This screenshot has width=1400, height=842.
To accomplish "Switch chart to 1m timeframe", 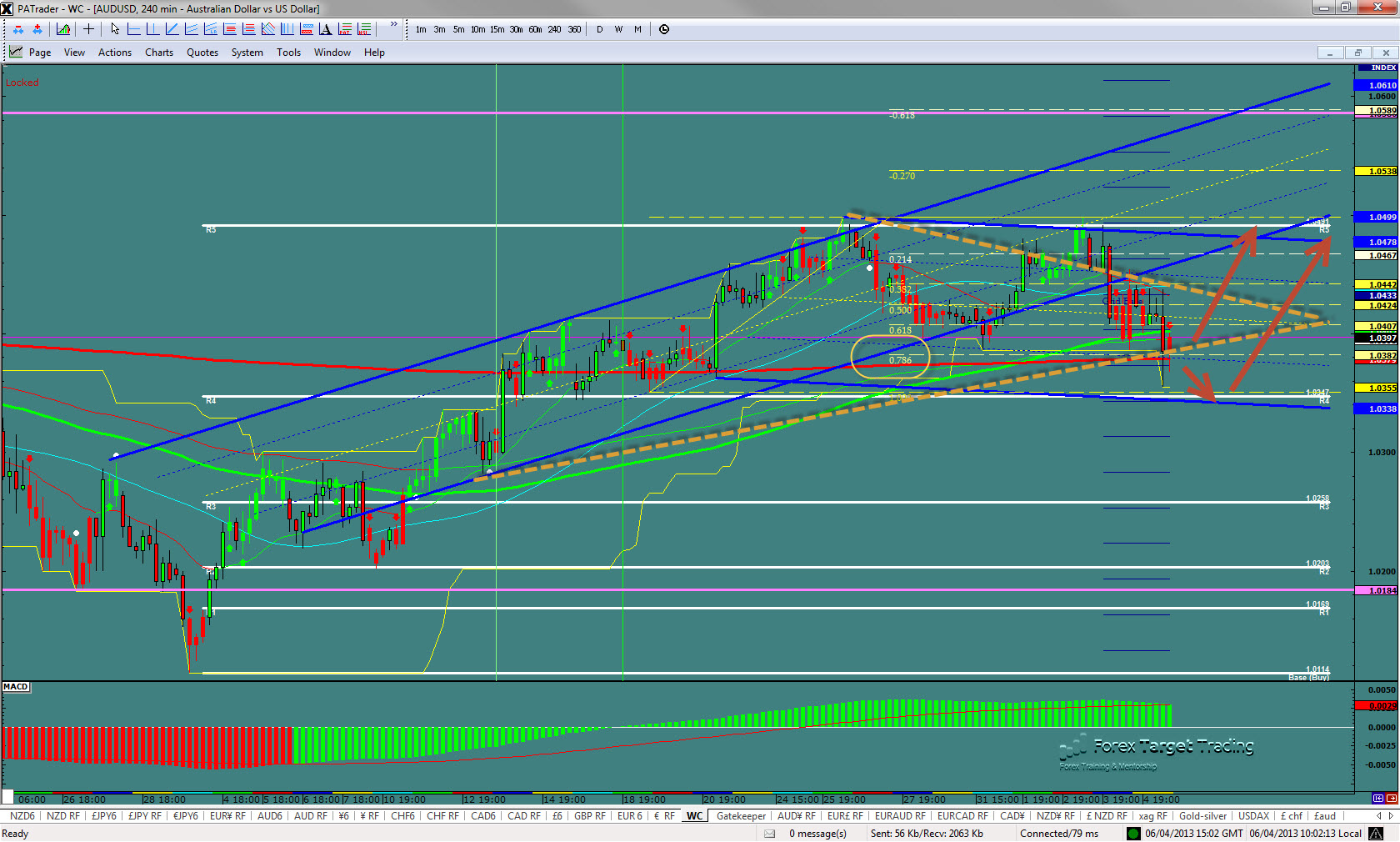I will coord(421,29).
